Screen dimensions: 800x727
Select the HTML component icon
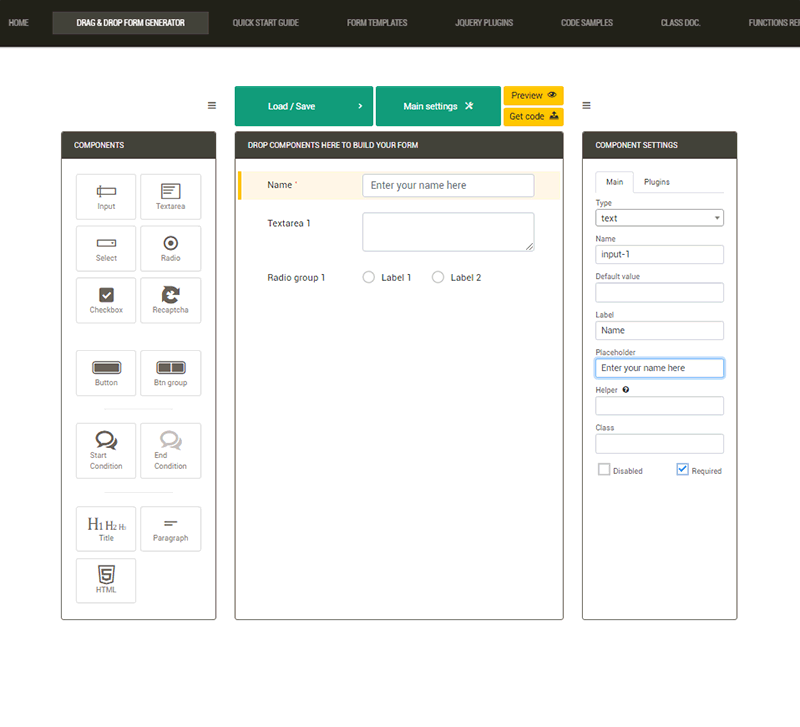click(x=106, y=580)
